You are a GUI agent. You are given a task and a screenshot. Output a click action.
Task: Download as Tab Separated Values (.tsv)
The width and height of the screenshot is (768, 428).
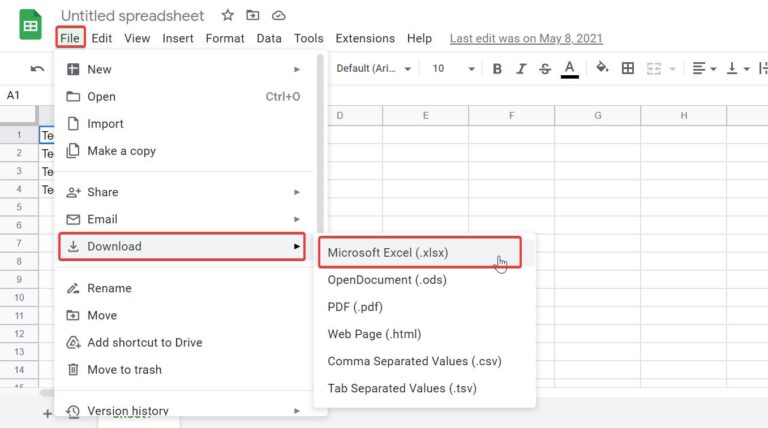424,388
